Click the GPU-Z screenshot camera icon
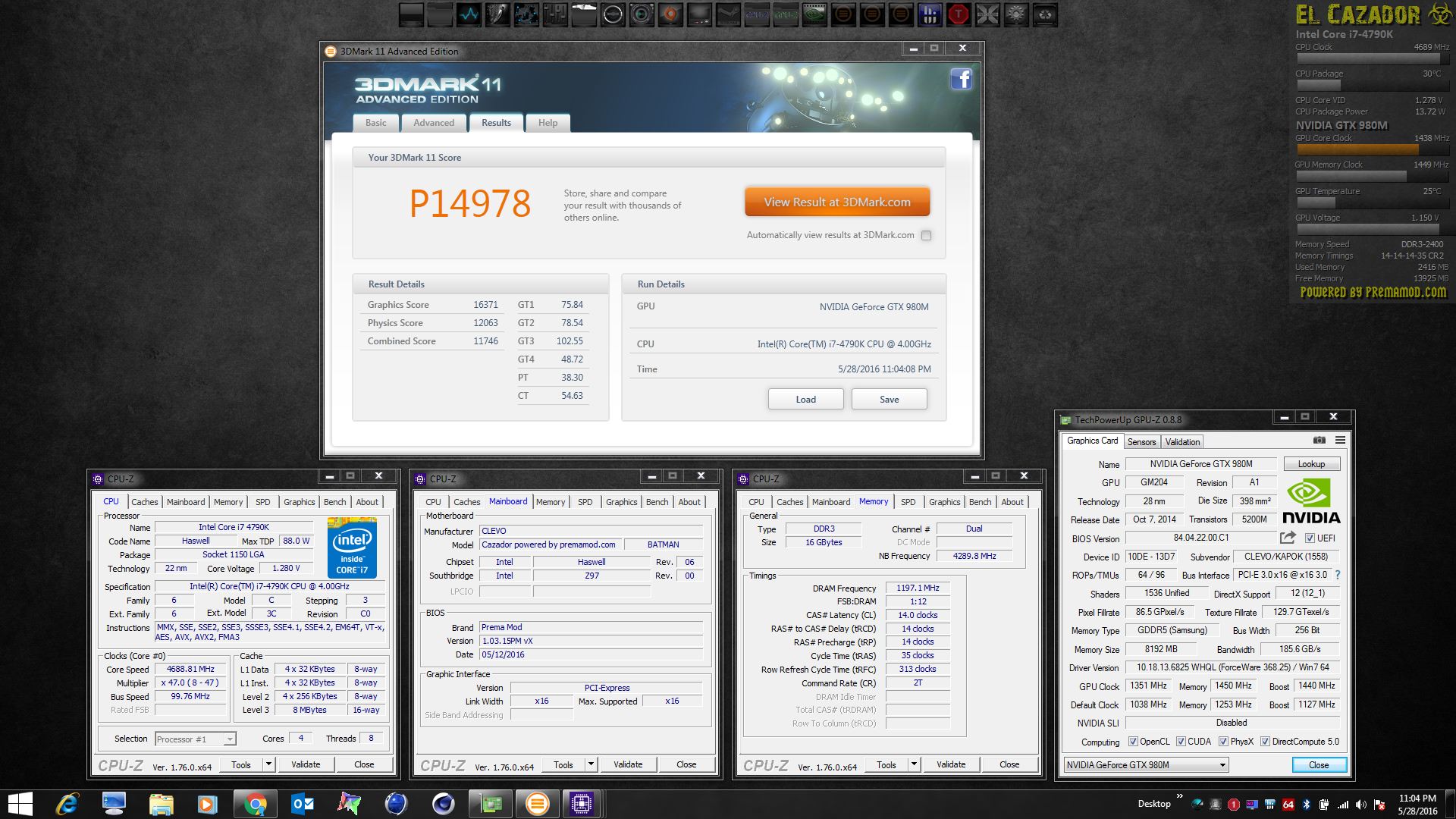This screenshot has height=819, width=1456. (x=1319, y=441)
